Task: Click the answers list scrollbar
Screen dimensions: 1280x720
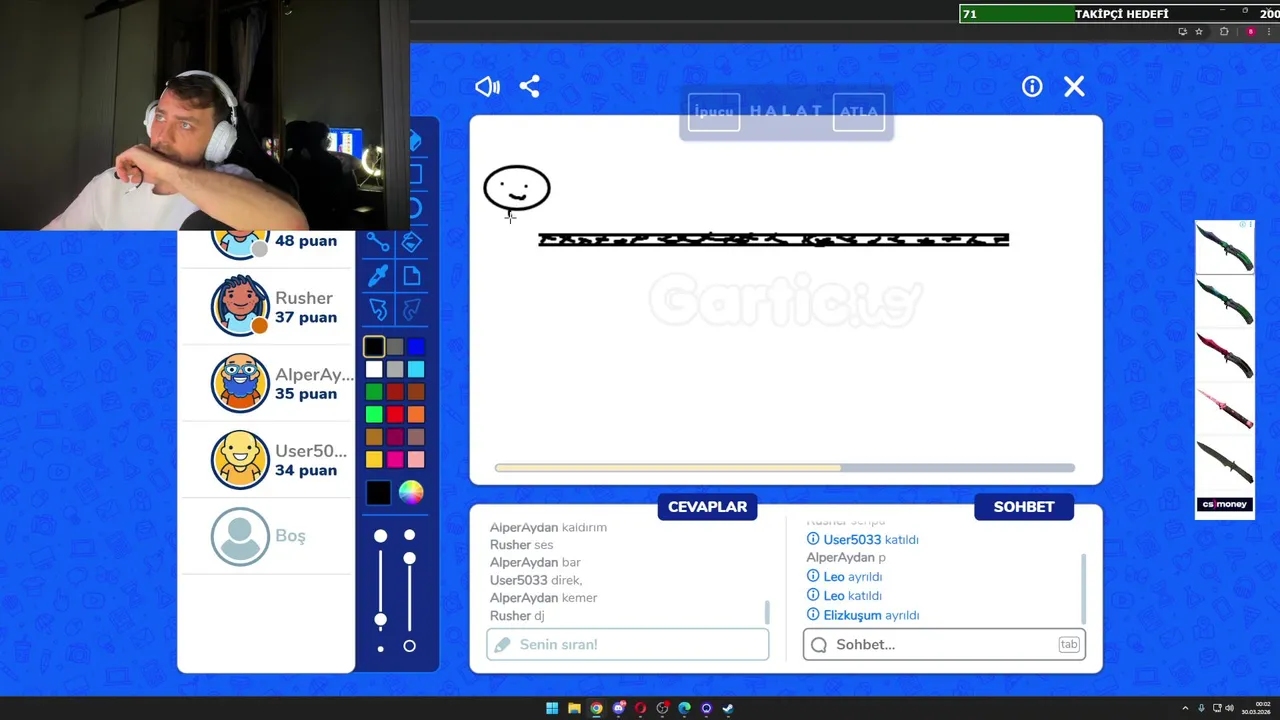Action: [767, 612]
